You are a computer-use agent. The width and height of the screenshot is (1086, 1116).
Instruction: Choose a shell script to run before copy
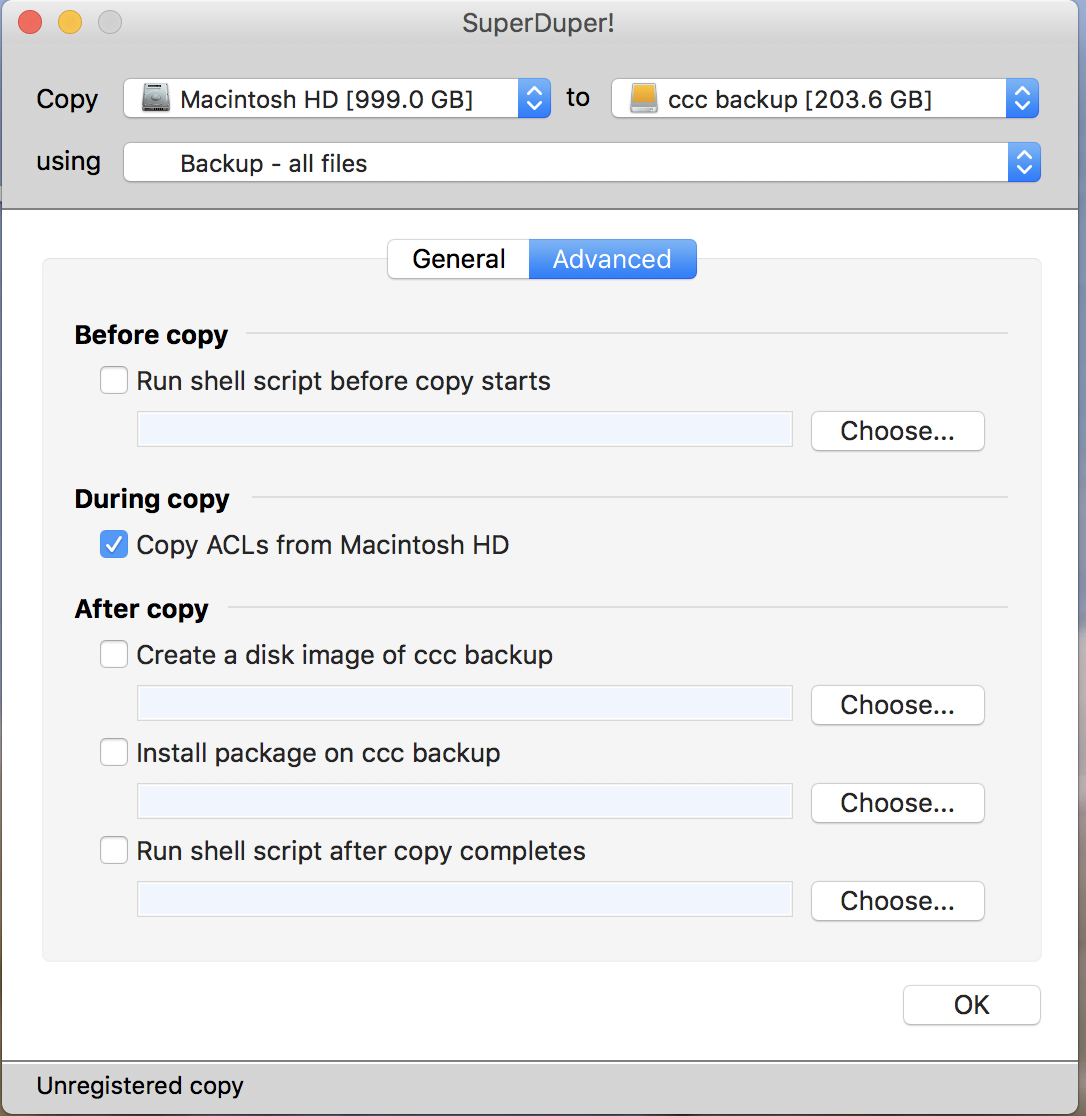pyautogui.click(x=897, y=431)
